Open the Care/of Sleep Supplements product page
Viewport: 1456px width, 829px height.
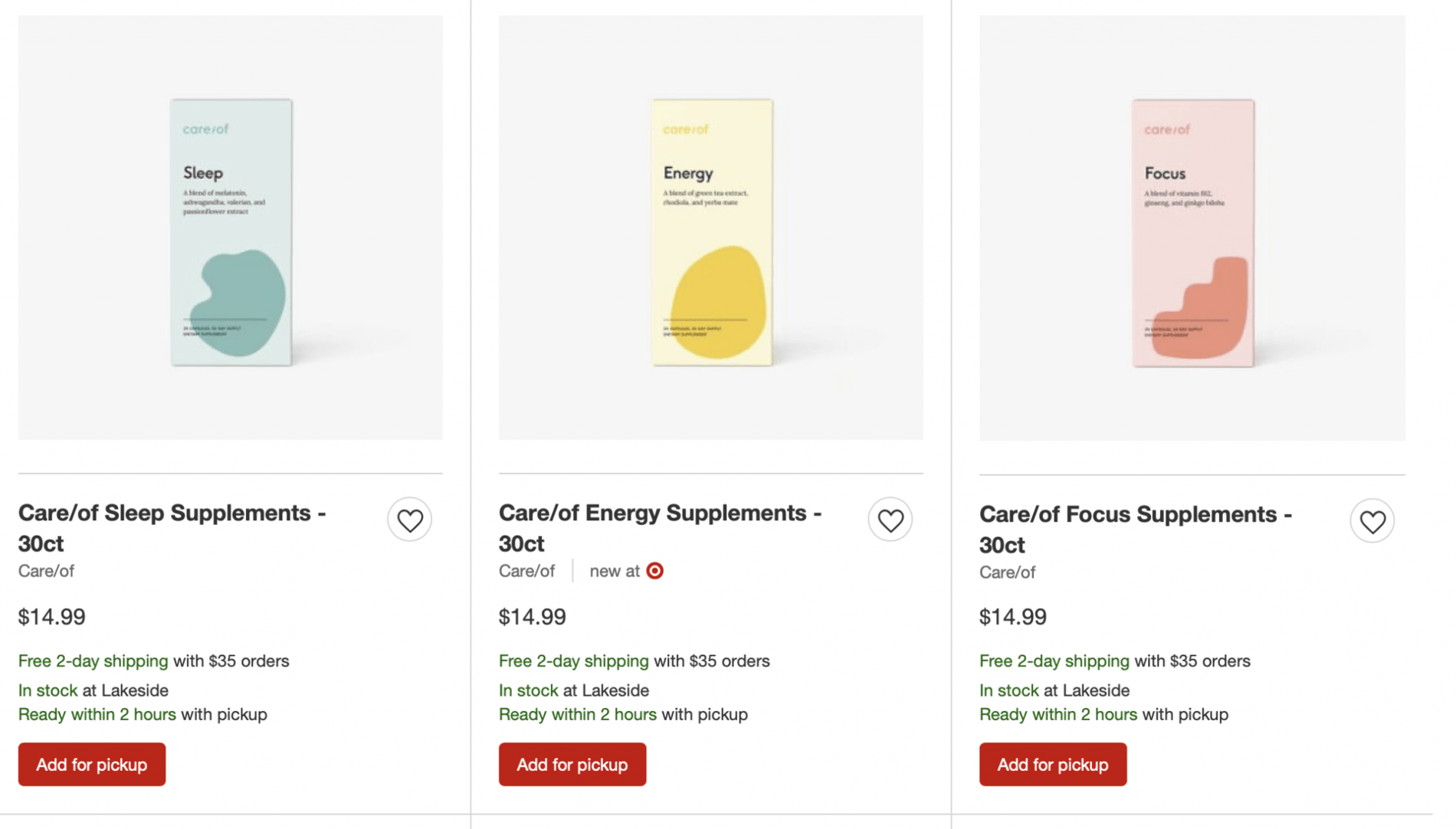172,528
